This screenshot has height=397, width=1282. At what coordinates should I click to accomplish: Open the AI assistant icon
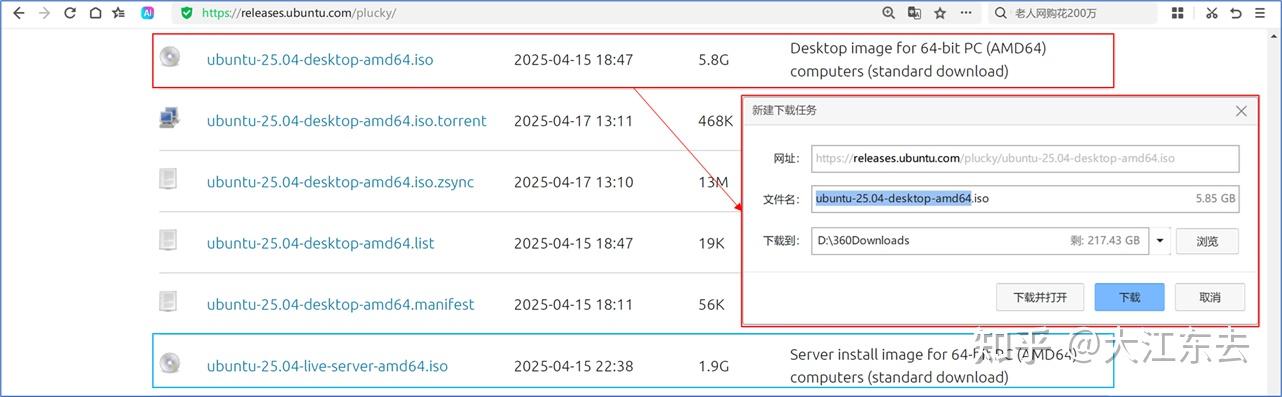pyautogui.click(x=148, y=13)
